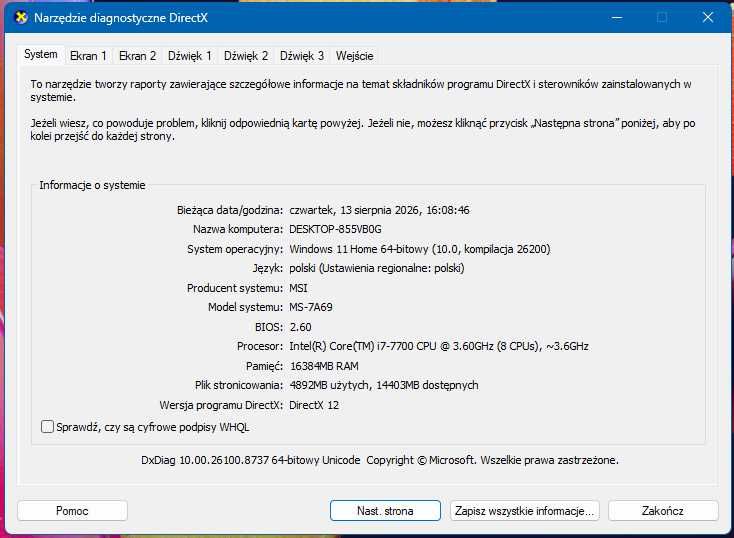Click the Procesor label
Viewport: 734px width, 538px height.
(260, 346)
